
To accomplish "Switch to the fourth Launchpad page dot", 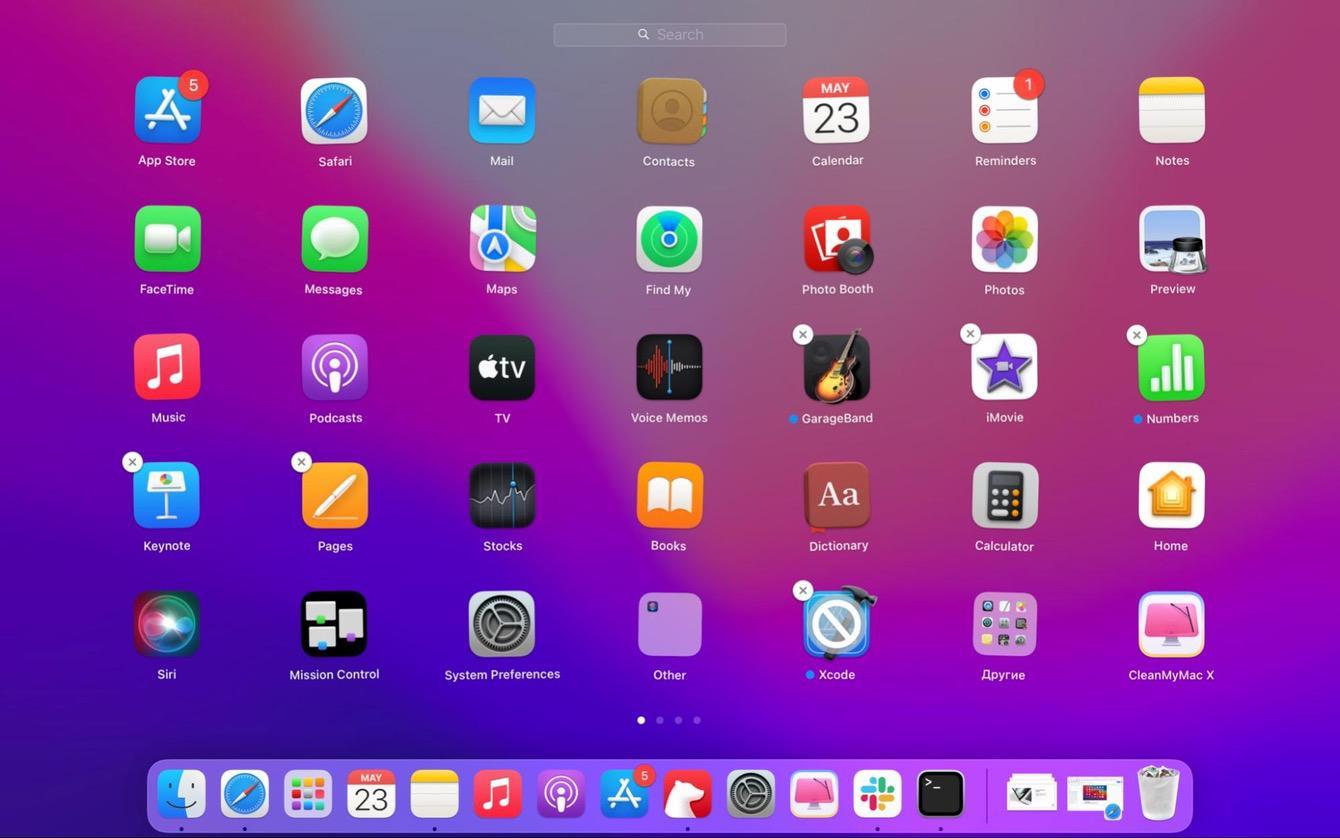I will pos(697,720).
